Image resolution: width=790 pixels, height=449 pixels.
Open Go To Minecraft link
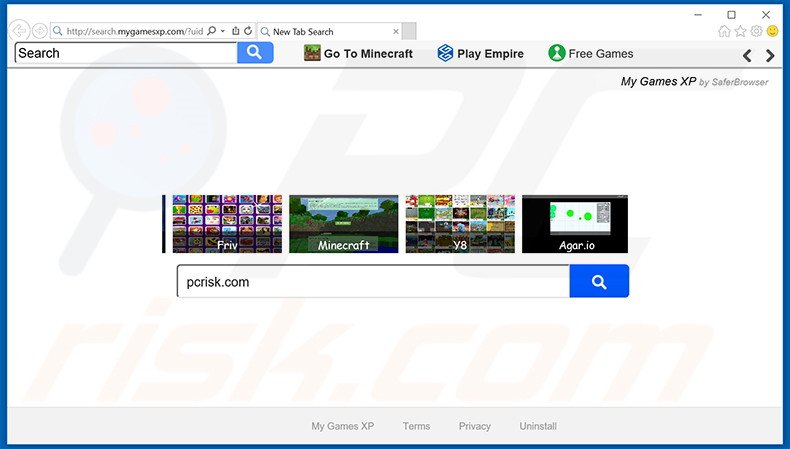point(368,53)
